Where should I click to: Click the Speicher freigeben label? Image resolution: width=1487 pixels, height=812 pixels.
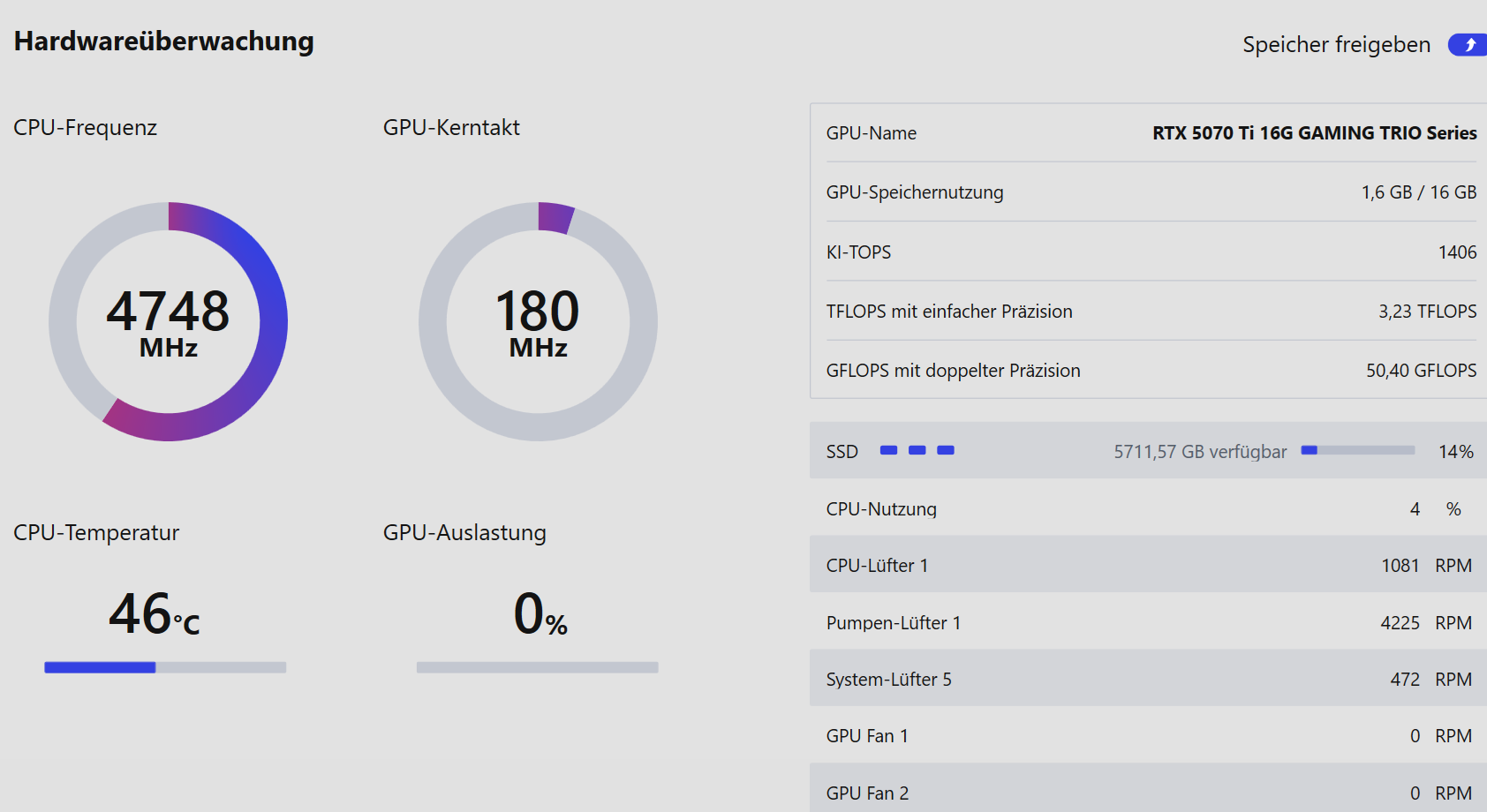tap(1336, 45)
